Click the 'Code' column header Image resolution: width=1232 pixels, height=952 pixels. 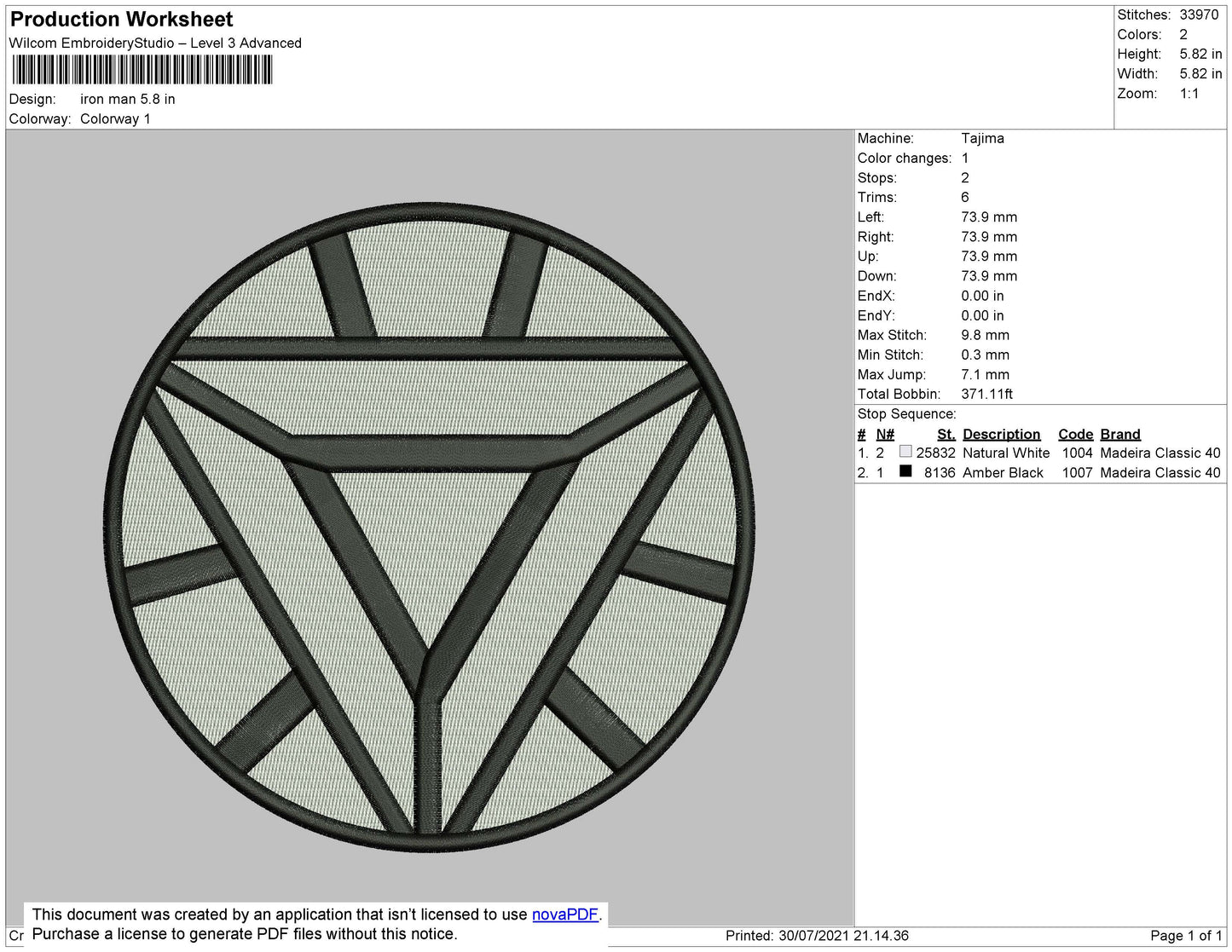pos(1075,434)
